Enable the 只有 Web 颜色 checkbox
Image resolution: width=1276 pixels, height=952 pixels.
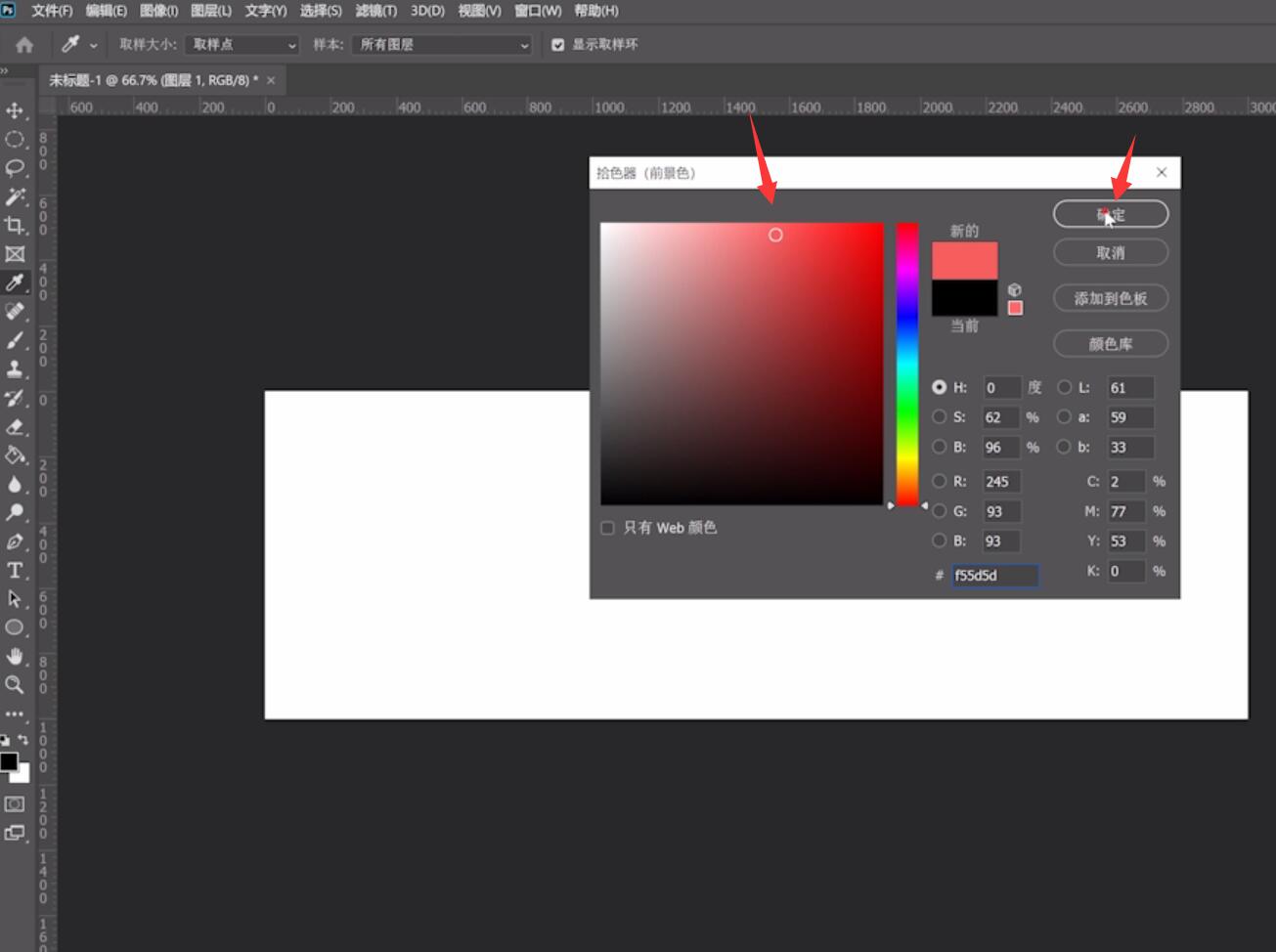coord(607,528)
